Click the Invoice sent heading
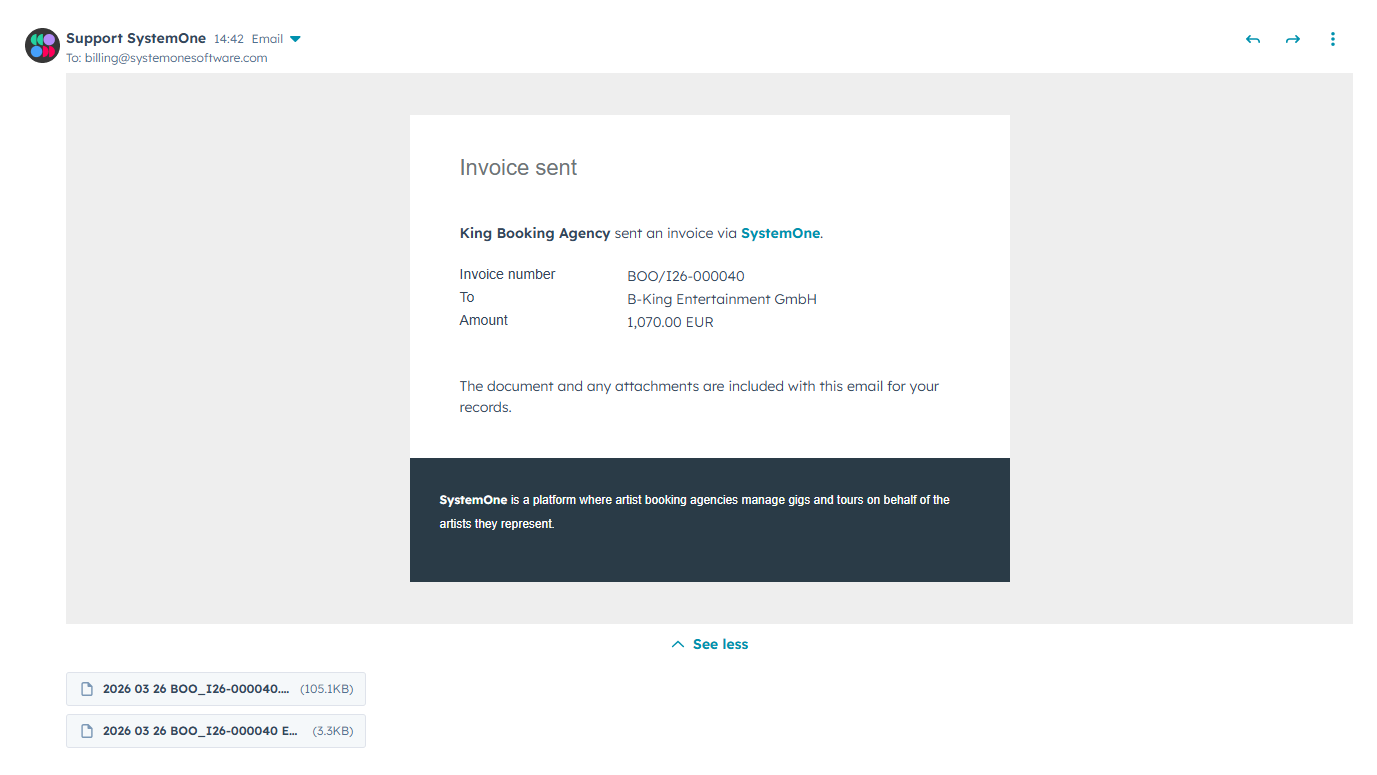The image size is (1377, 775). (518, 168)
